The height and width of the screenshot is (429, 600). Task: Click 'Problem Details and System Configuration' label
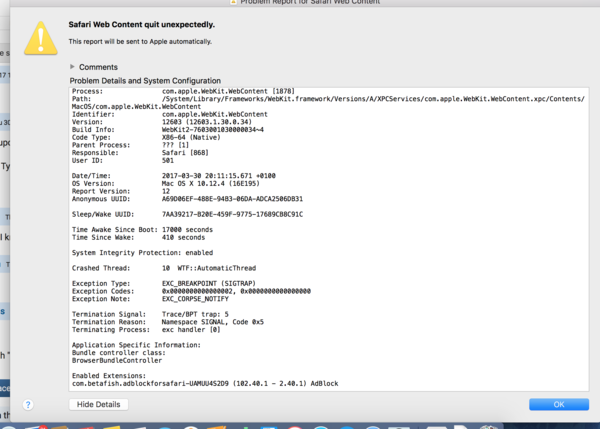[145, 81]
